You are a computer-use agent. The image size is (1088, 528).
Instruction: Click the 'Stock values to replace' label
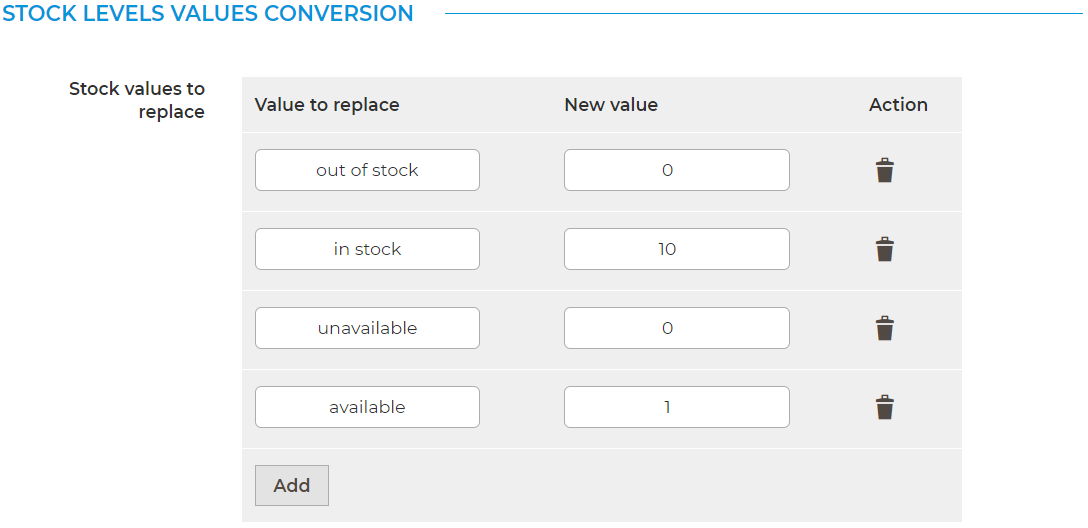pos(137,100)
